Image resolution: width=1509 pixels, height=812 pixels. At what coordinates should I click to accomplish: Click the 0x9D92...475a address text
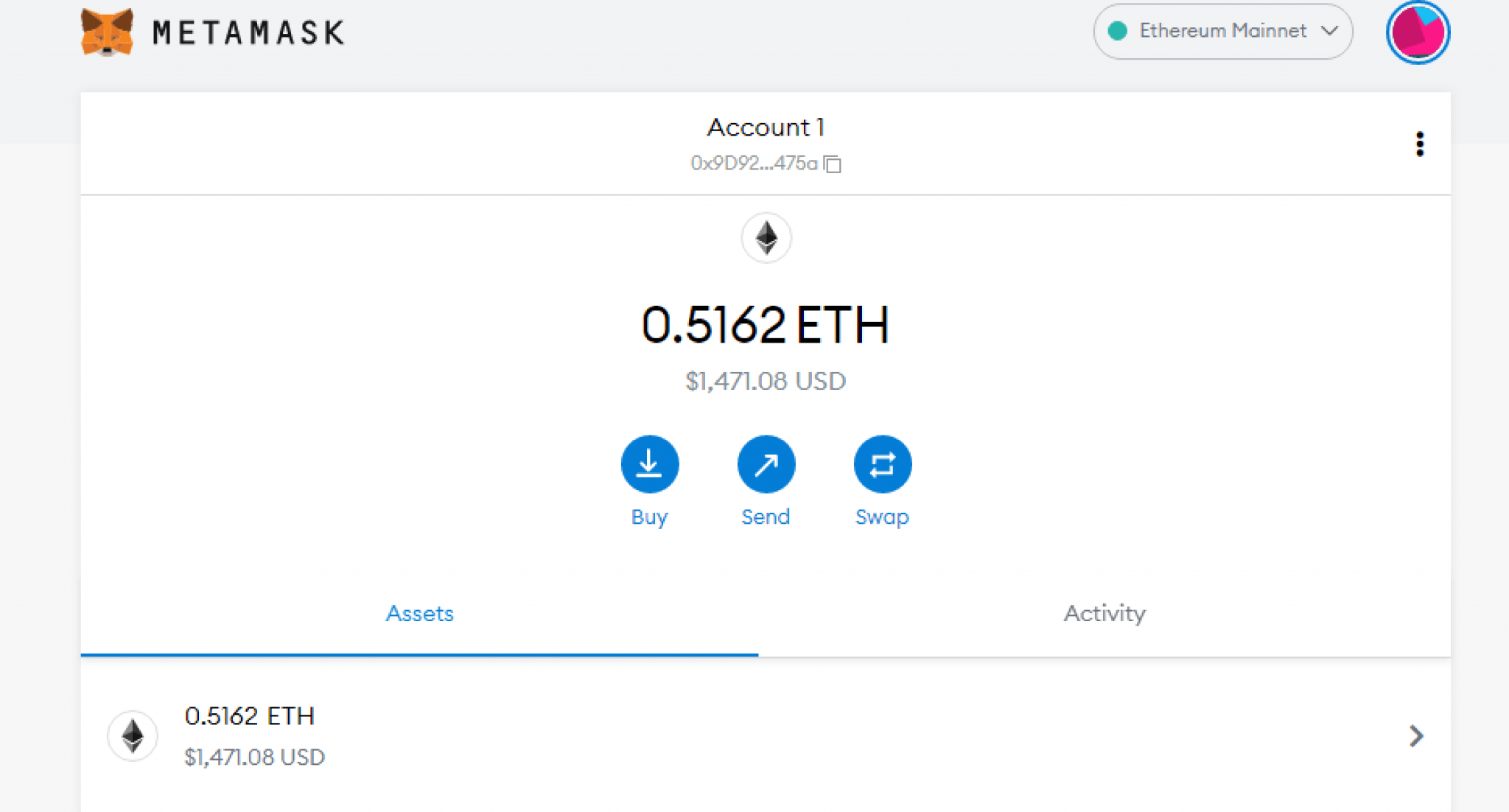pos(755,164)
